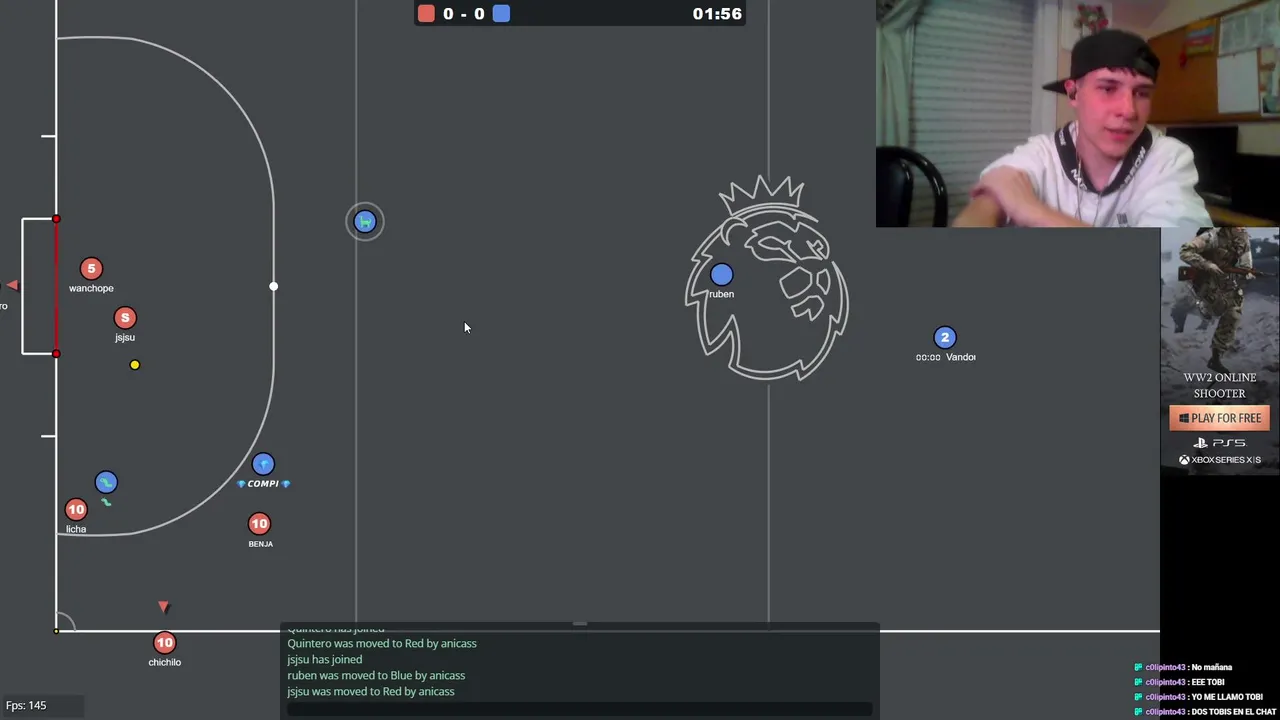The width and height of the screenshot is (1280, 720).
Task: Click red player 5 wanchope
Action: (91, 268)
